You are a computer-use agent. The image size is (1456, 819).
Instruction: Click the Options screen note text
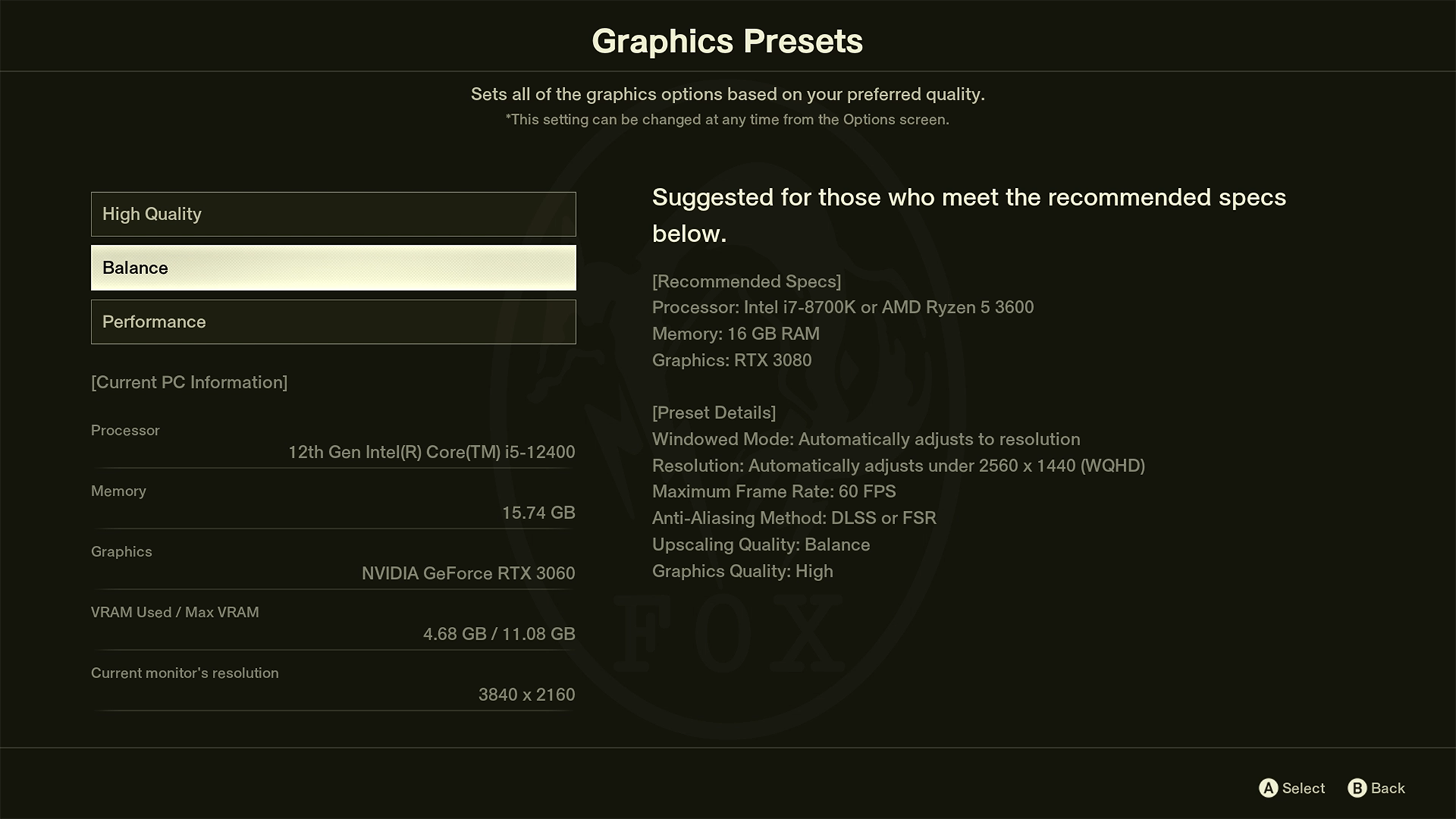tap(727, 119)
